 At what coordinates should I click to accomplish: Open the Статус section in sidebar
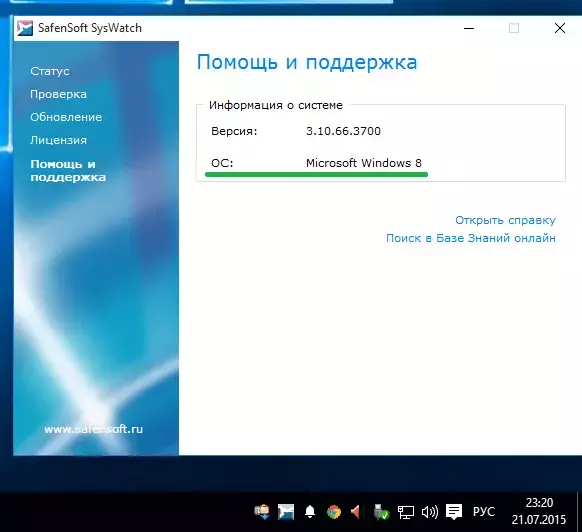50,71
